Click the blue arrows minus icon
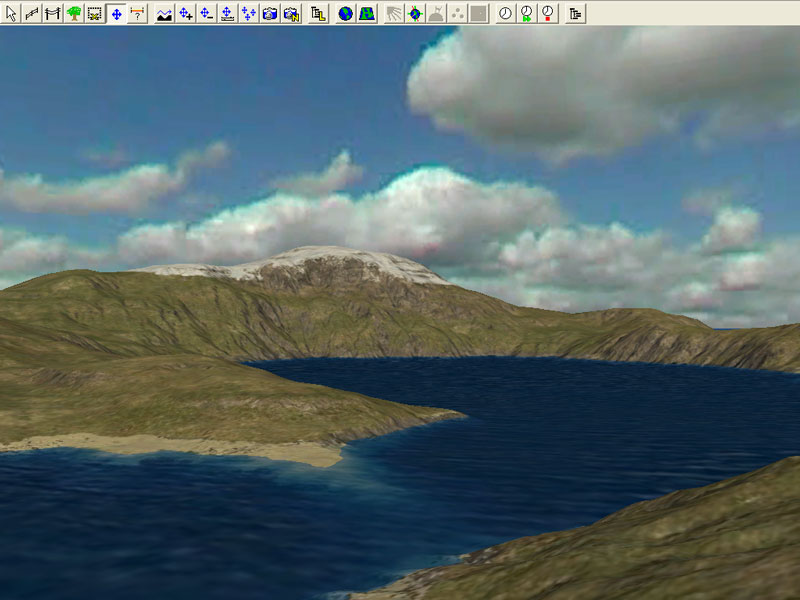The height and width of the screenshot is (600, 800). coord(207,13)
